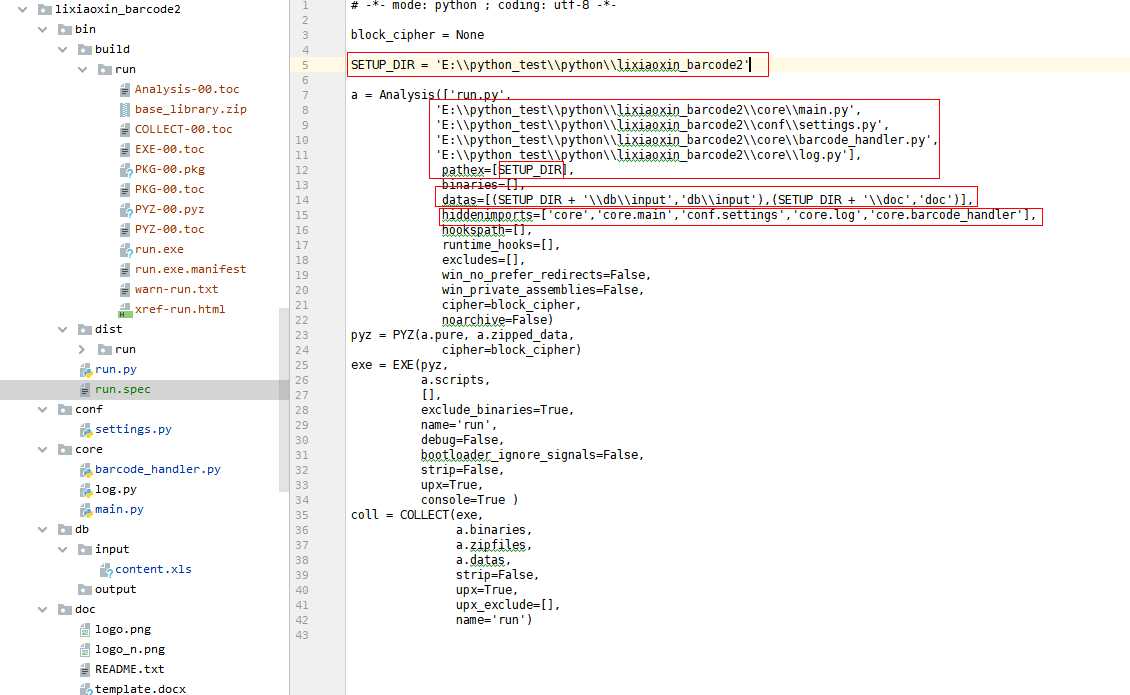Select the input folder name
This screenshot has width=1130, height=695.
click(x=112, y=549)
